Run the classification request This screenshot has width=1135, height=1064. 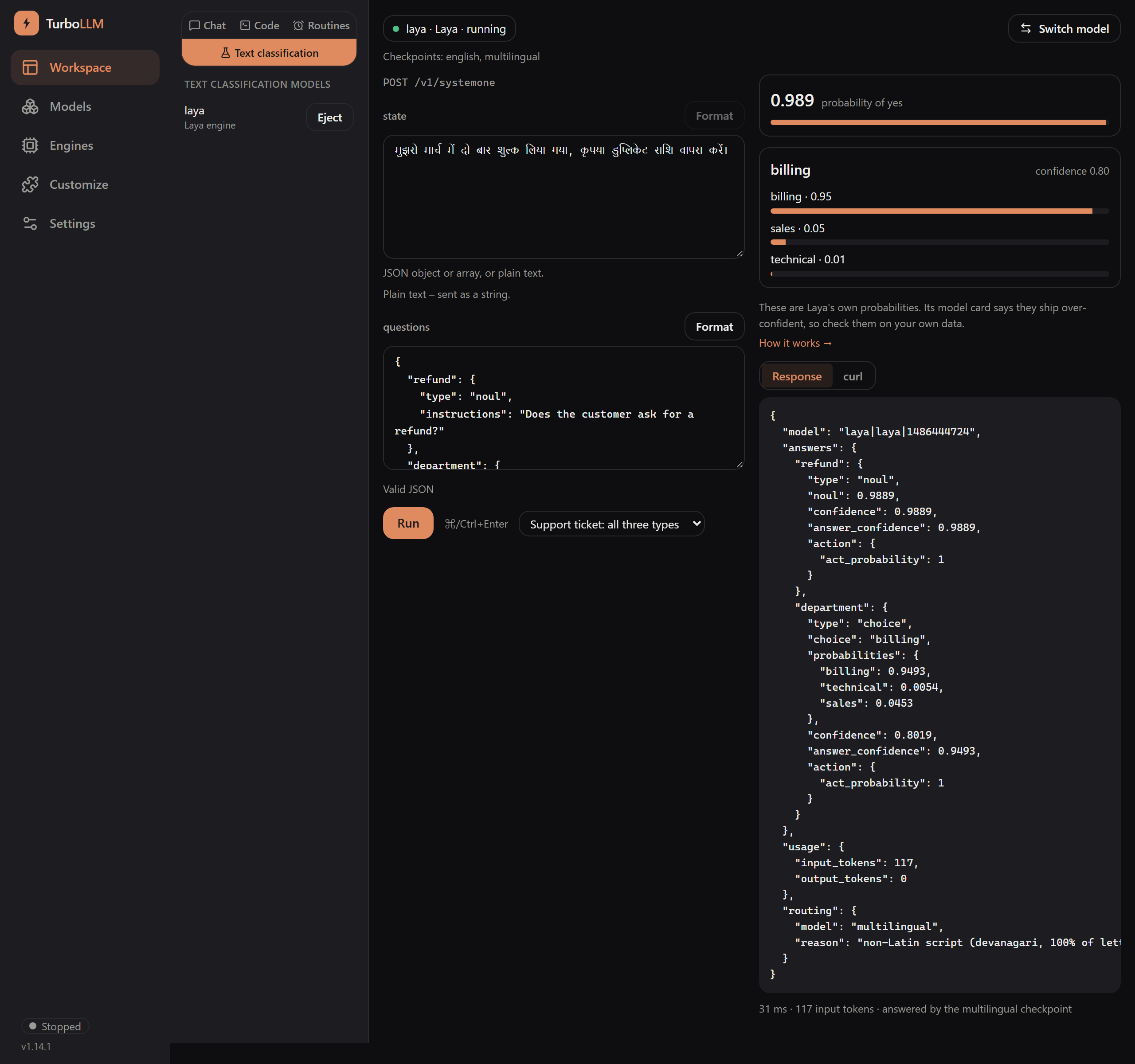[408, 523]
